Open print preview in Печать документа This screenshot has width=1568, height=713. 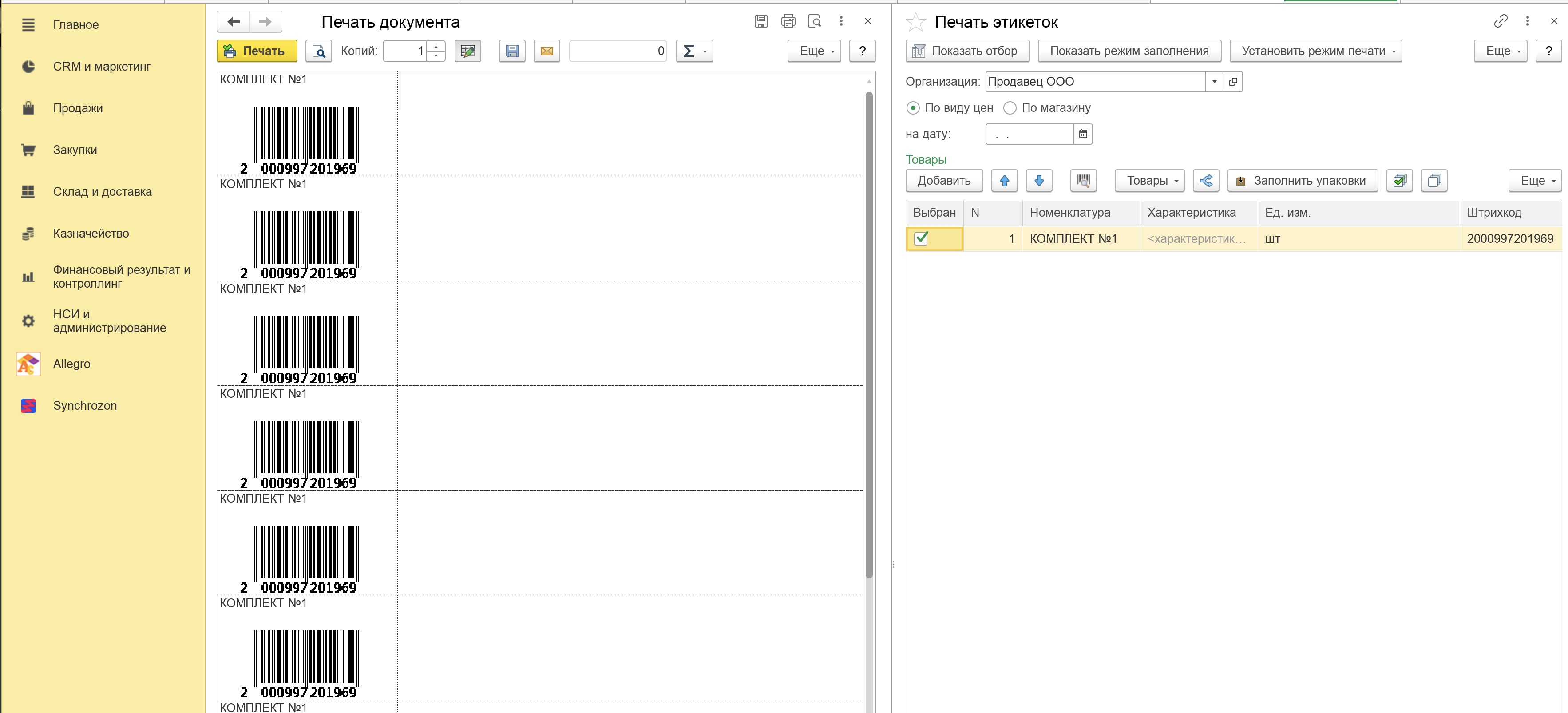(319, 51)
